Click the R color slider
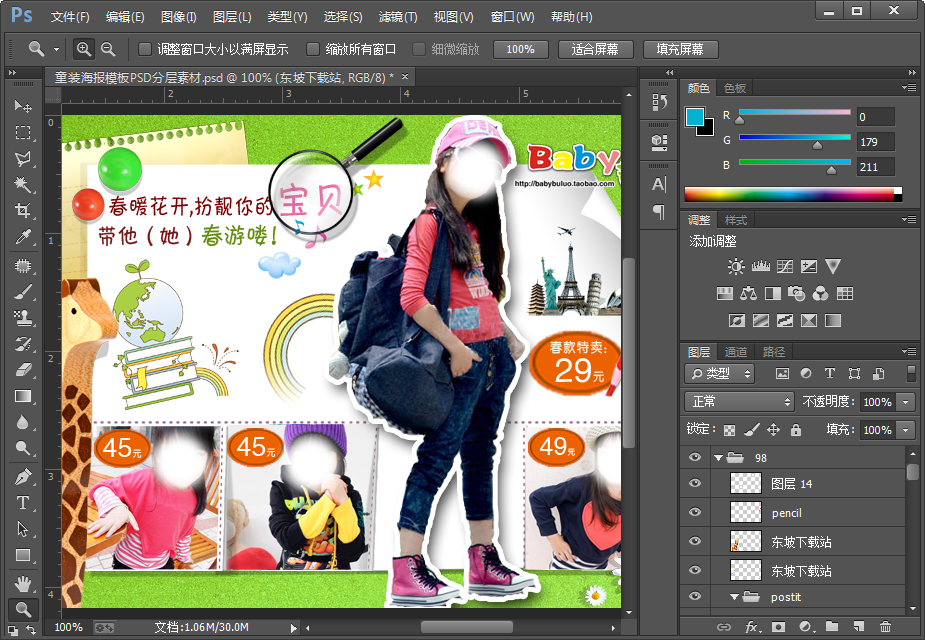The height and width of the screenshot is (640, 925). click(794, 112)
